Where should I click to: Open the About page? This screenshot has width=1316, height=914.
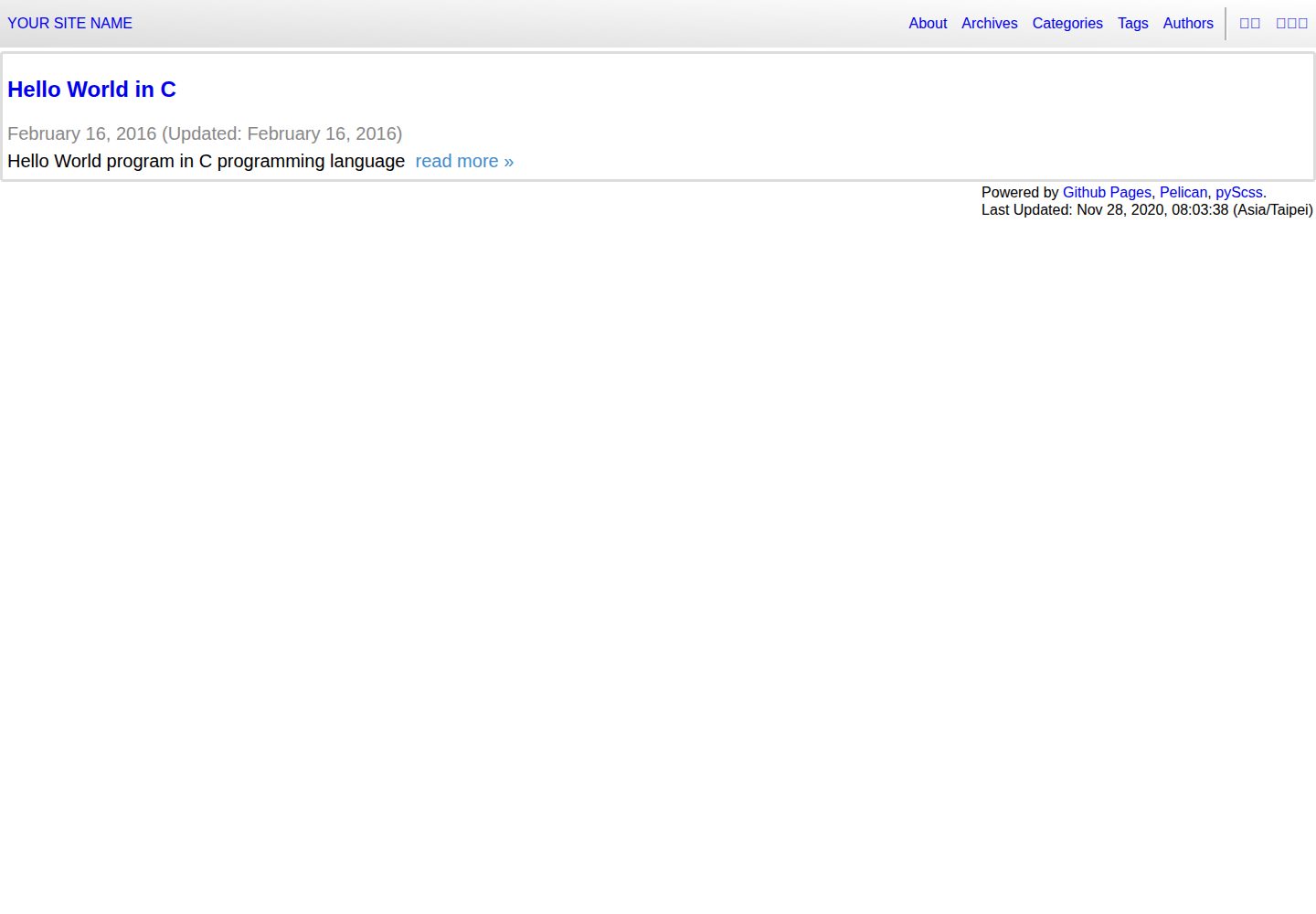(x=928, y=24)
